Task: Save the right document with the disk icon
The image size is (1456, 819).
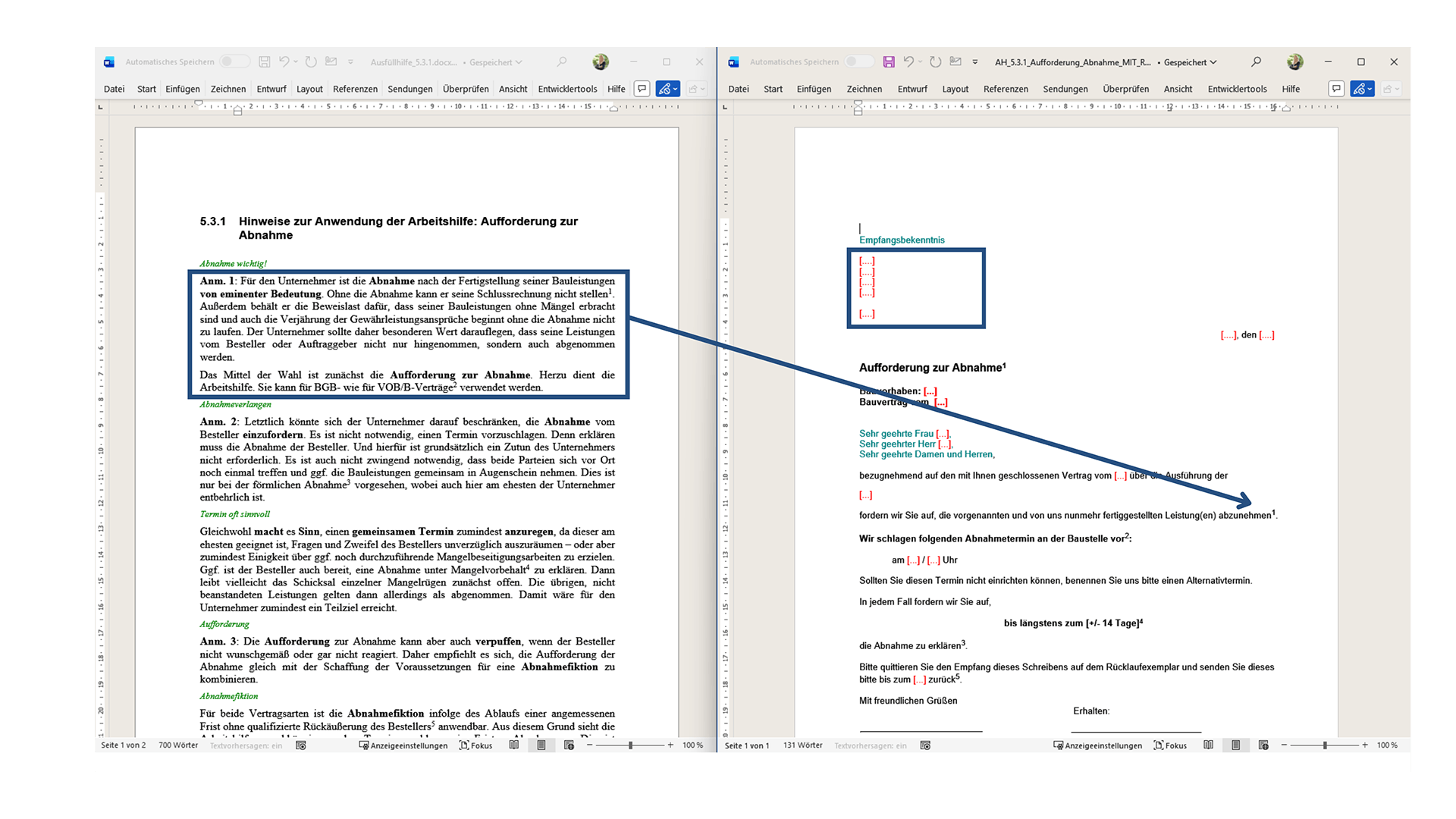Action: [889, 62]
